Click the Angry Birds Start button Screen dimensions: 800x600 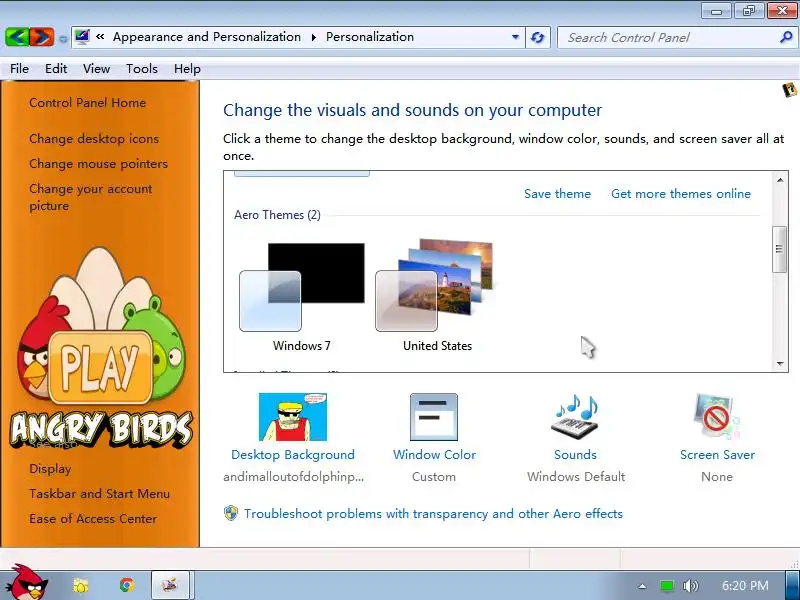28,583
